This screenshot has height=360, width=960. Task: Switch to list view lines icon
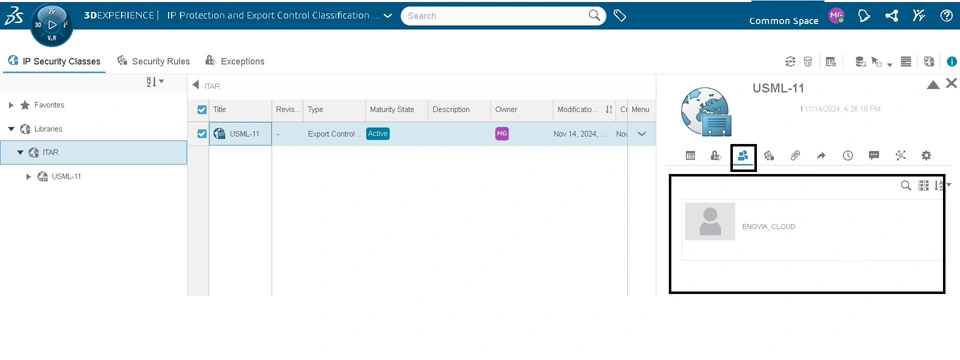906,61
